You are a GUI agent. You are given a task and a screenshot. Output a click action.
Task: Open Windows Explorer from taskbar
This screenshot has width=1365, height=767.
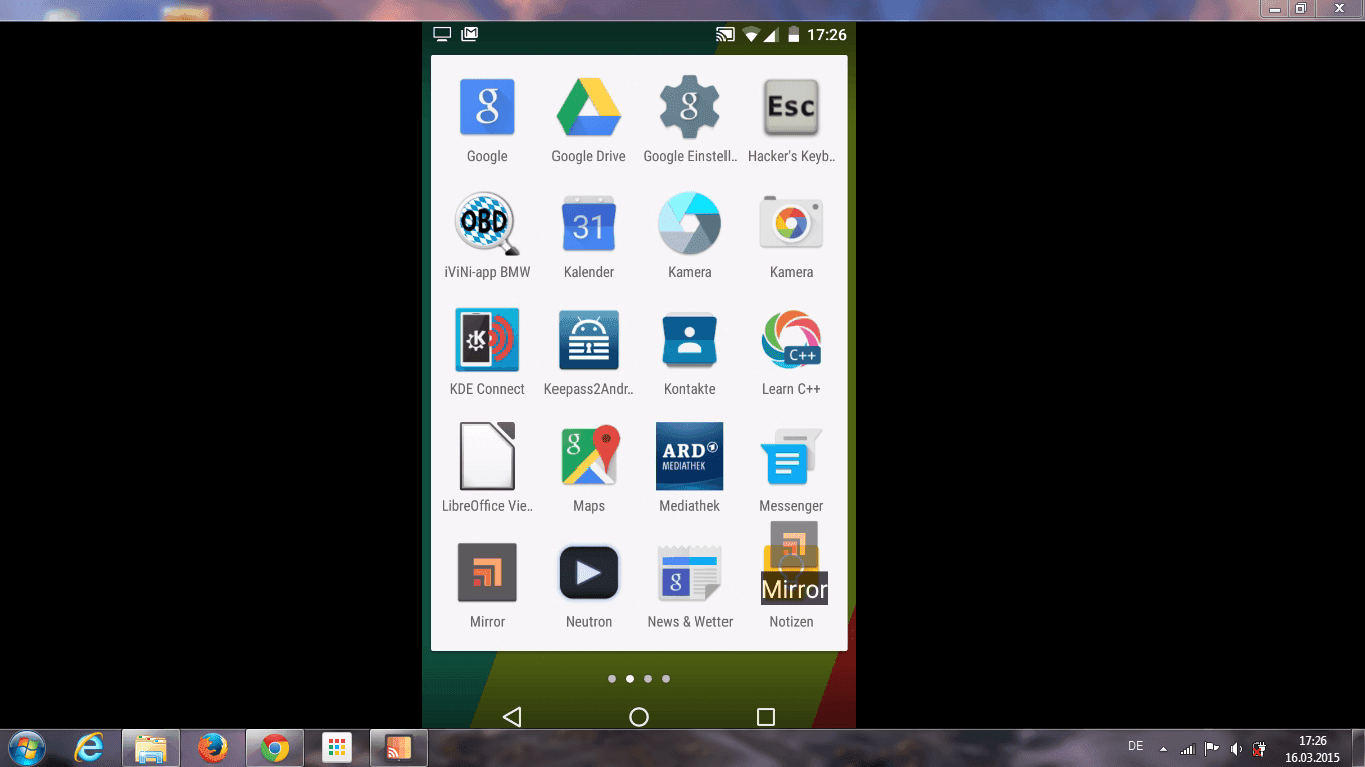pos(151,747)
